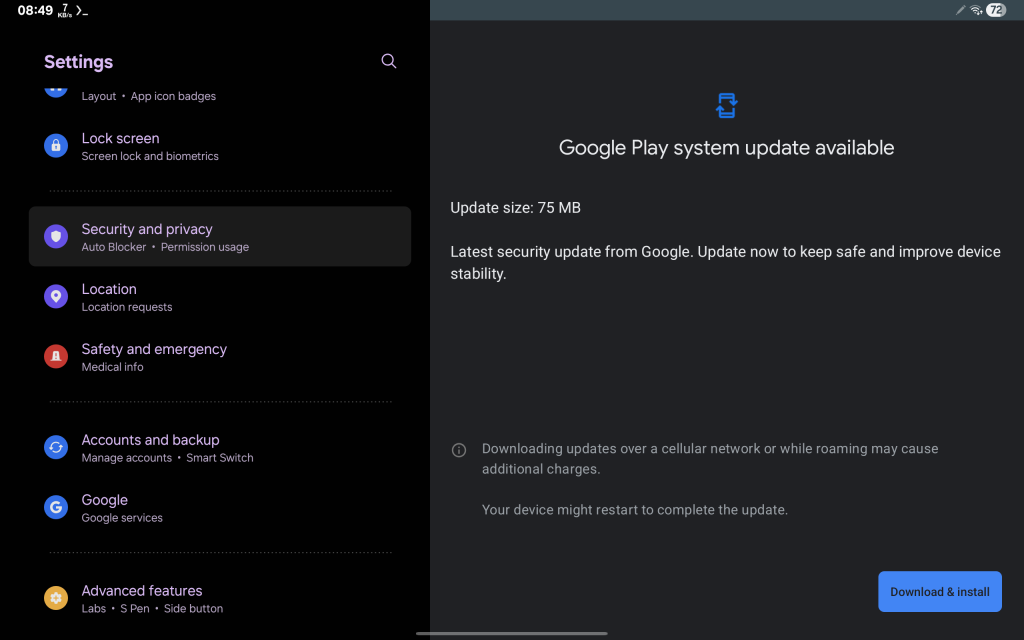Open Advanced features settings
The image size is (1024, 640).
coord(219,598)
